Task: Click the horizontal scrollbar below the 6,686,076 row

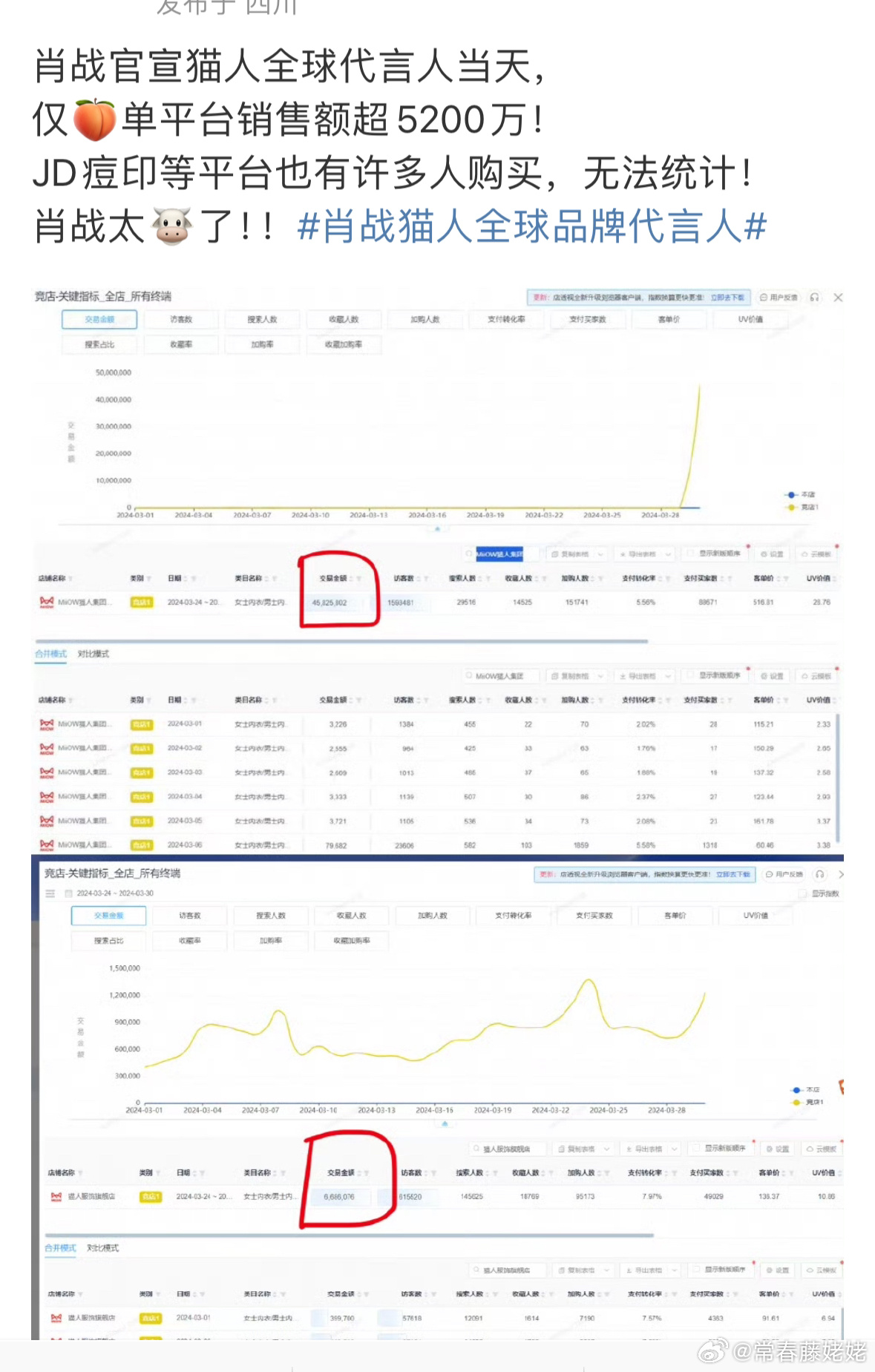Action: [x=349, y=1235]
